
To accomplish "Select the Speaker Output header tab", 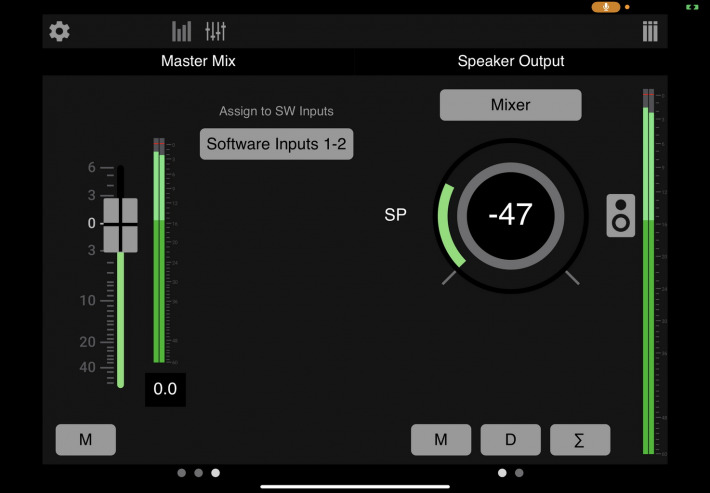I will 511,61.
